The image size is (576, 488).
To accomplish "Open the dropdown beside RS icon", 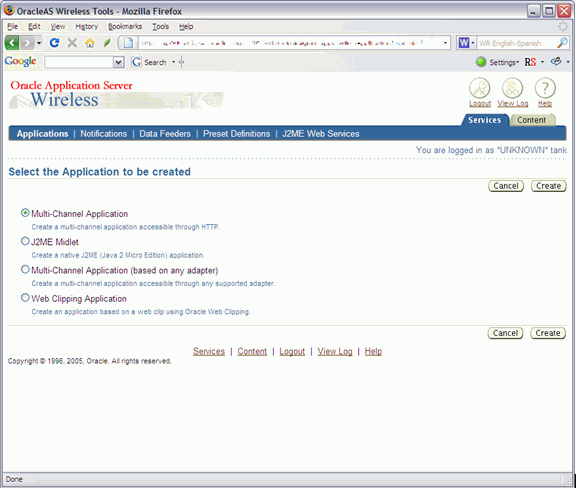I will 542,62.
